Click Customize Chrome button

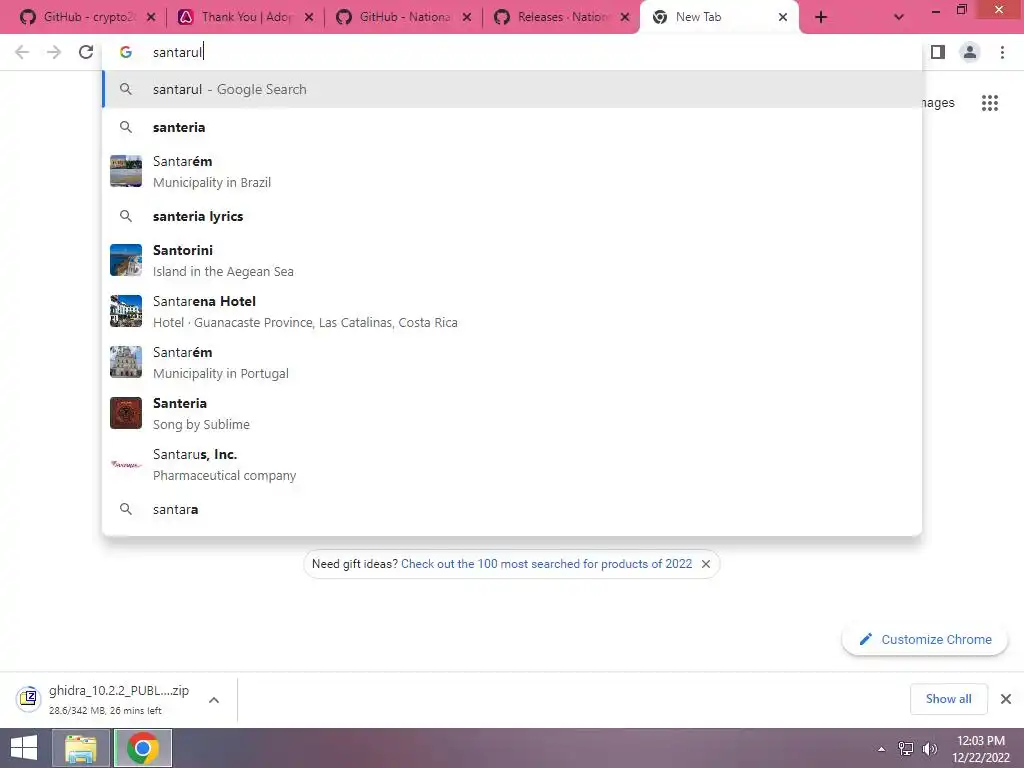click(x=925, y=639)
